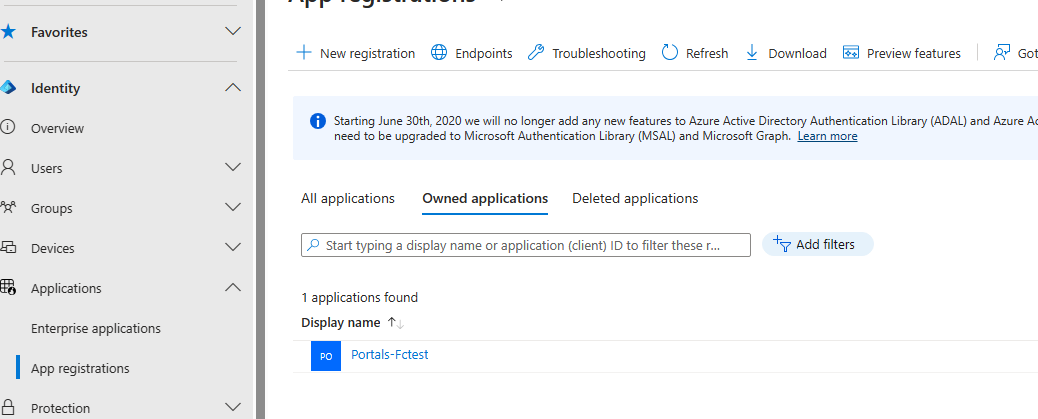The image size is (1038, 419).
Task: Click the New registration button label
Action: pos(367,54)
